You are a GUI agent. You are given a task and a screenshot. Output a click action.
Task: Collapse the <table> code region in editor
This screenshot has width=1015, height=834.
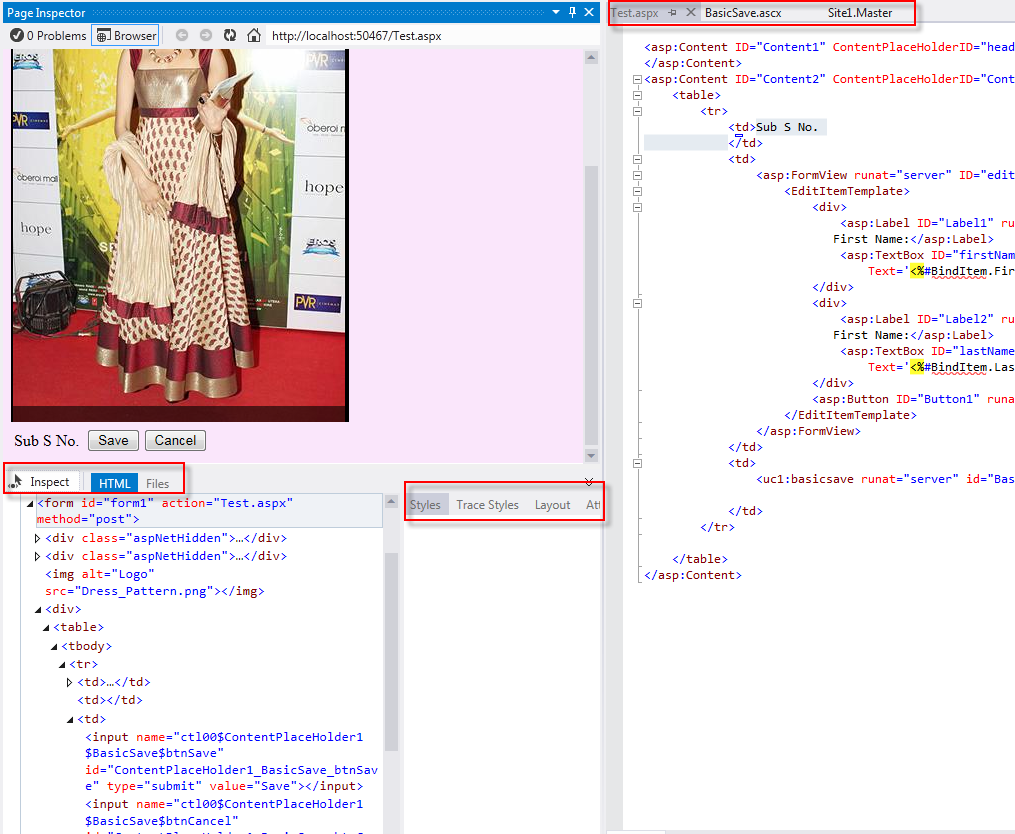point(637,95)
